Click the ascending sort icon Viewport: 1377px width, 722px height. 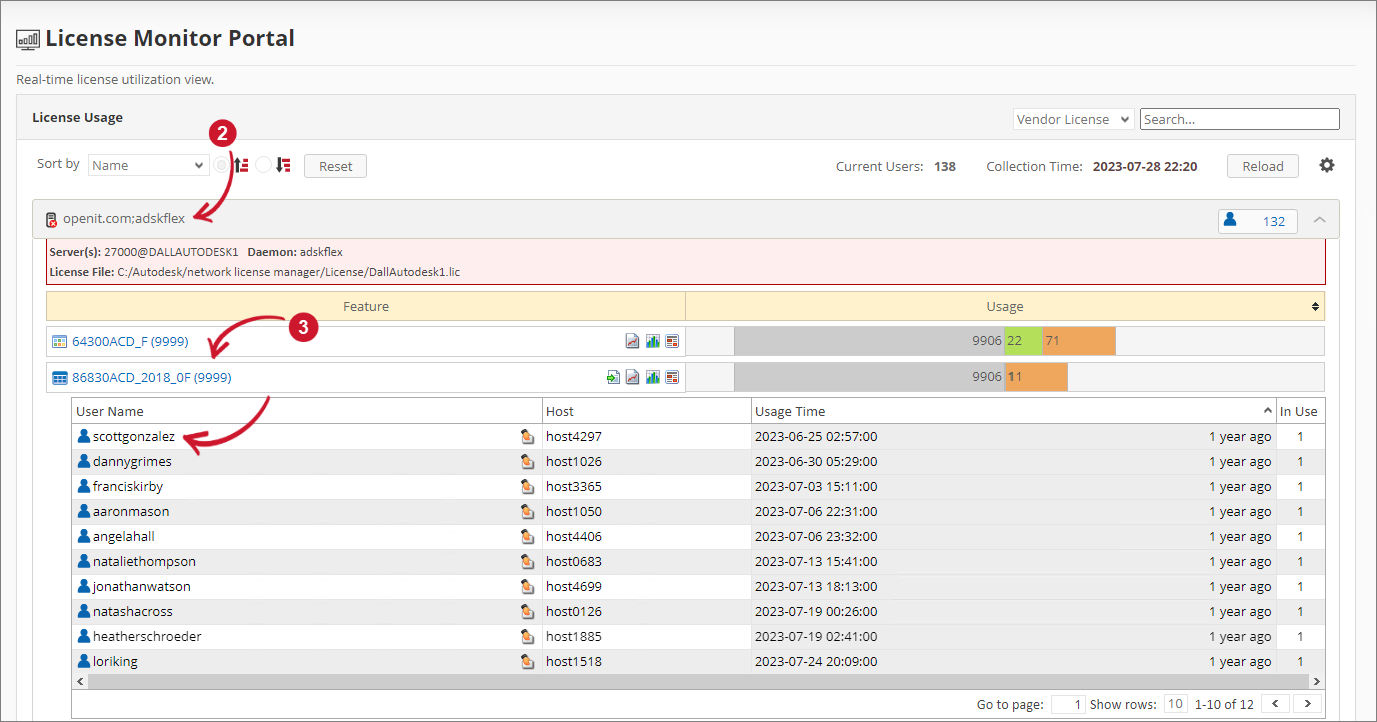click(x=241, y=165)
